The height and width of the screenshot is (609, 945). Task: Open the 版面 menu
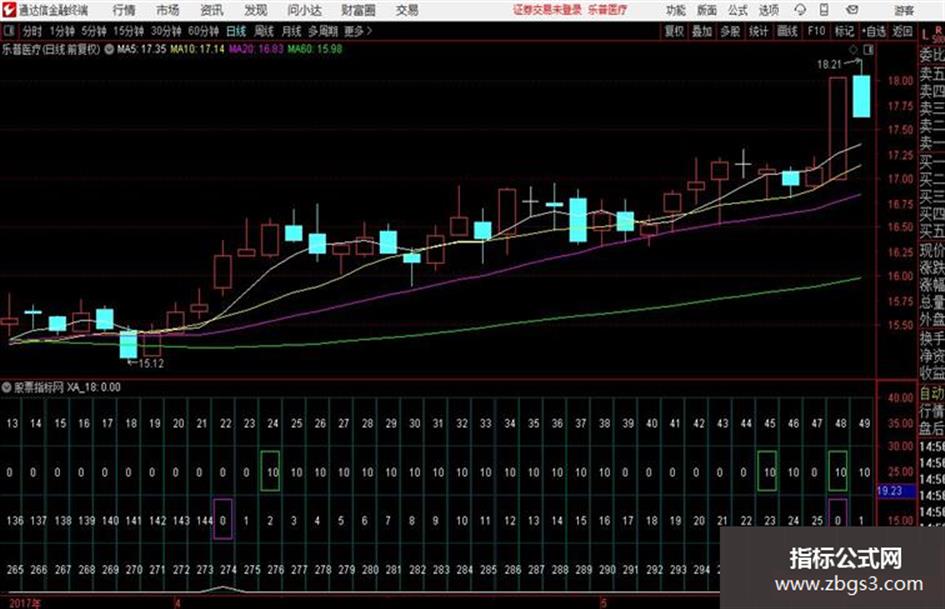706,10
